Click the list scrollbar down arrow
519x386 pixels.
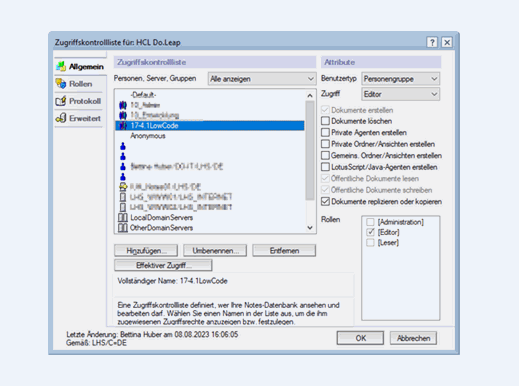(x=310, y=228)
